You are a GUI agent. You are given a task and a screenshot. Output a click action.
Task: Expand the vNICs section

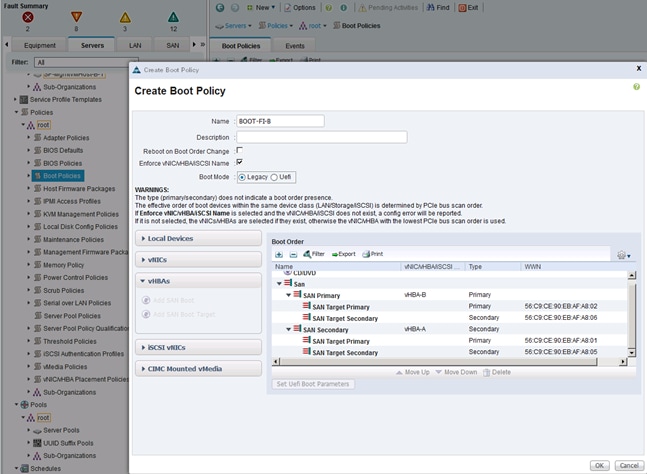point(198,260)
